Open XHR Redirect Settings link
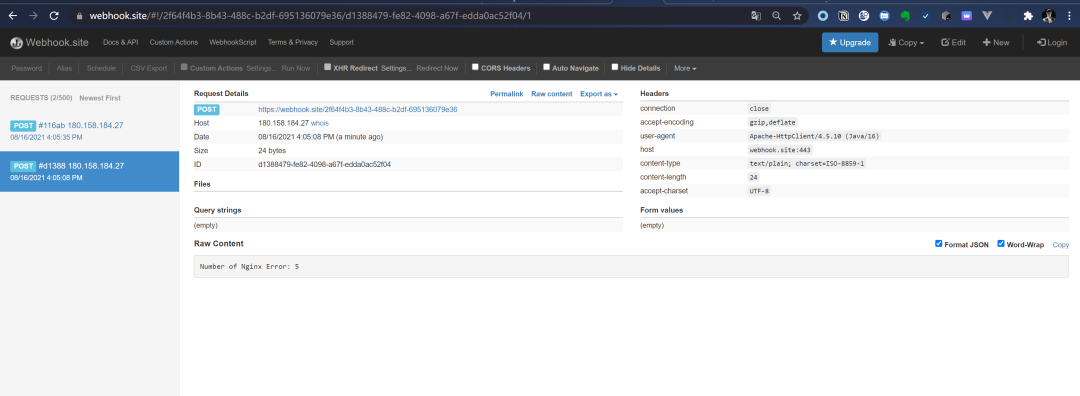 pyautogui.click(x=397, y=68)
